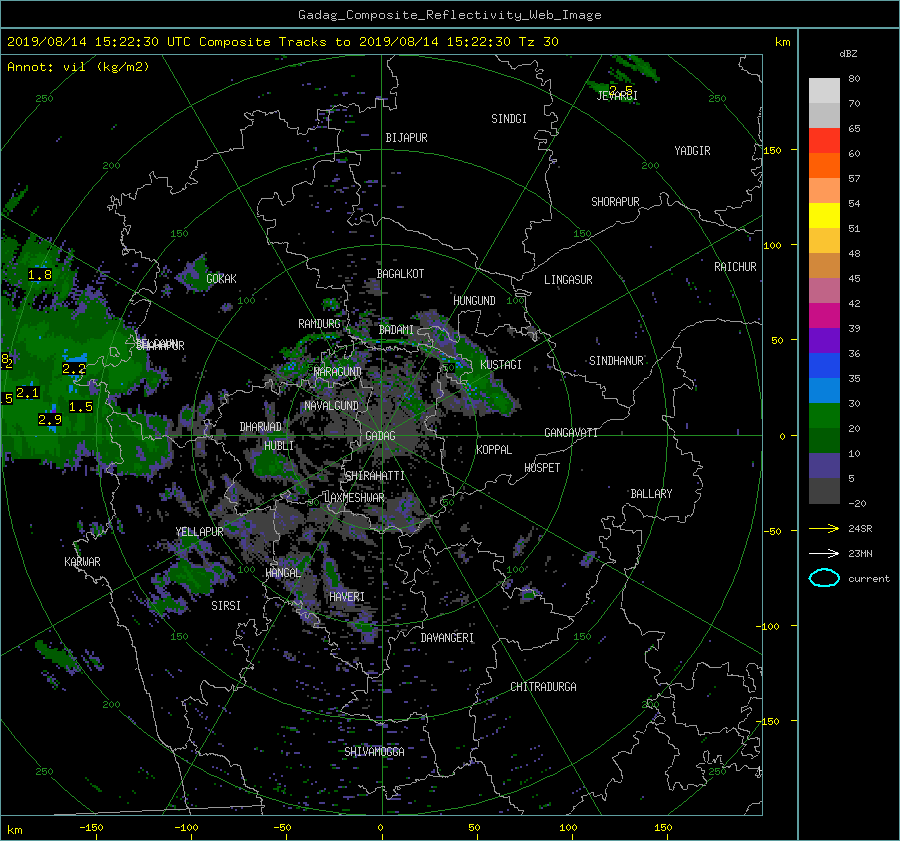Select the dark gray -20 to 5 dBZ swatch

coord(824,490)
